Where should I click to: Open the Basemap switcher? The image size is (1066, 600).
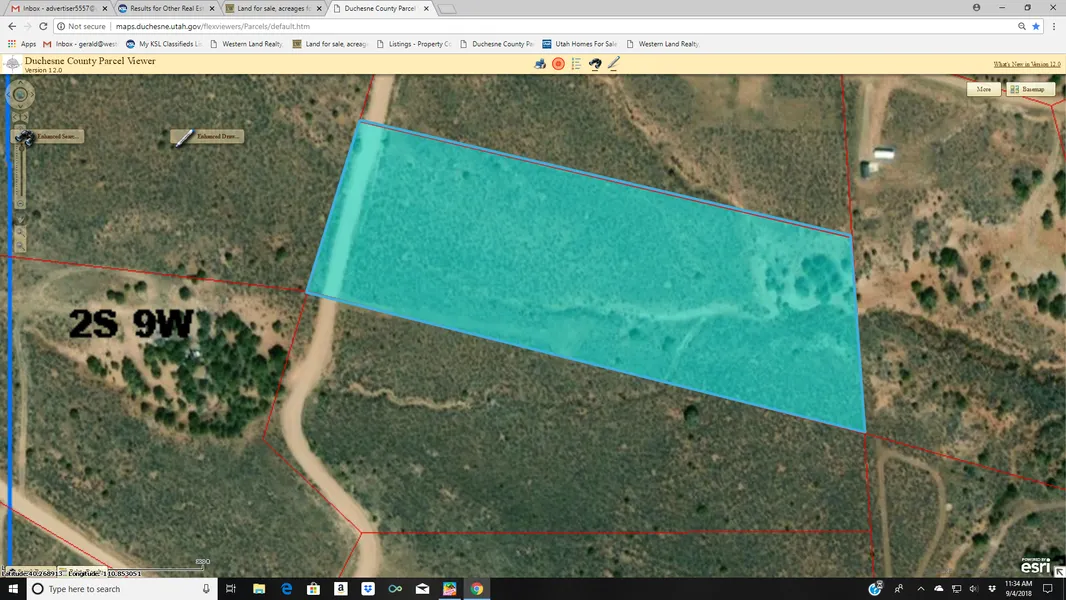pos(1031,89)
